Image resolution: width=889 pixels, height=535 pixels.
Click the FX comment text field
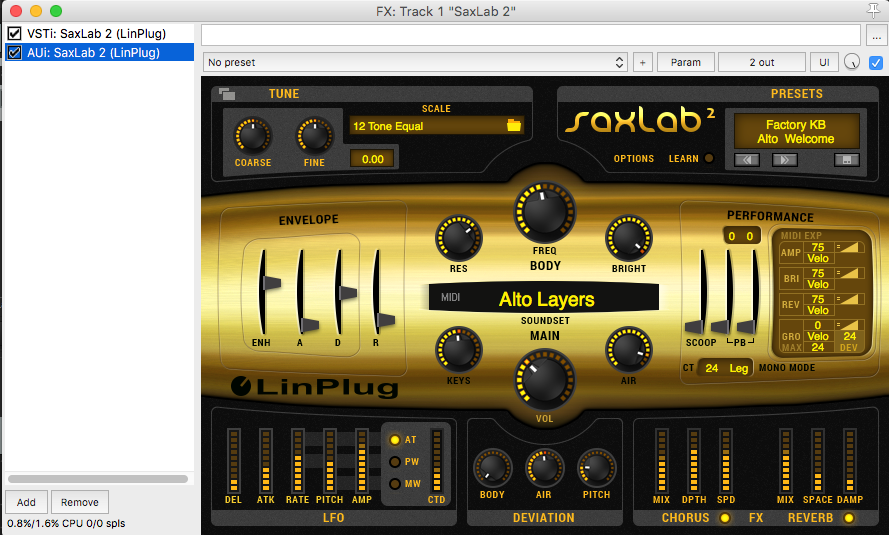[x=531, y=35]
